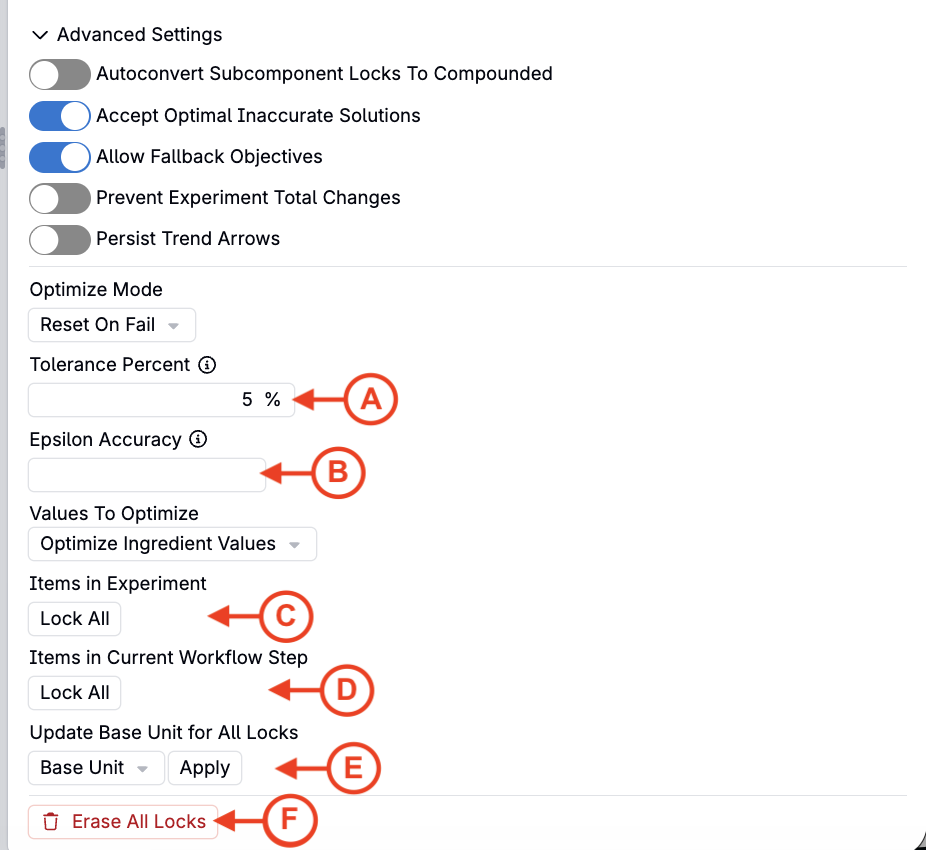
Task: Turn off Allow Fallback Objectives
Action: pyautogui.click(x=60, y=157)
